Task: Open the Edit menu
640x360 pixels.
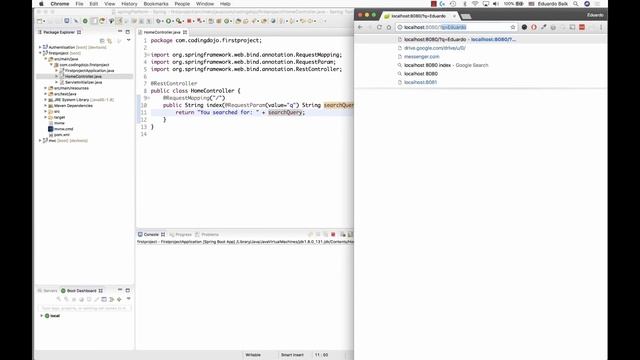Action: [93, 4]
